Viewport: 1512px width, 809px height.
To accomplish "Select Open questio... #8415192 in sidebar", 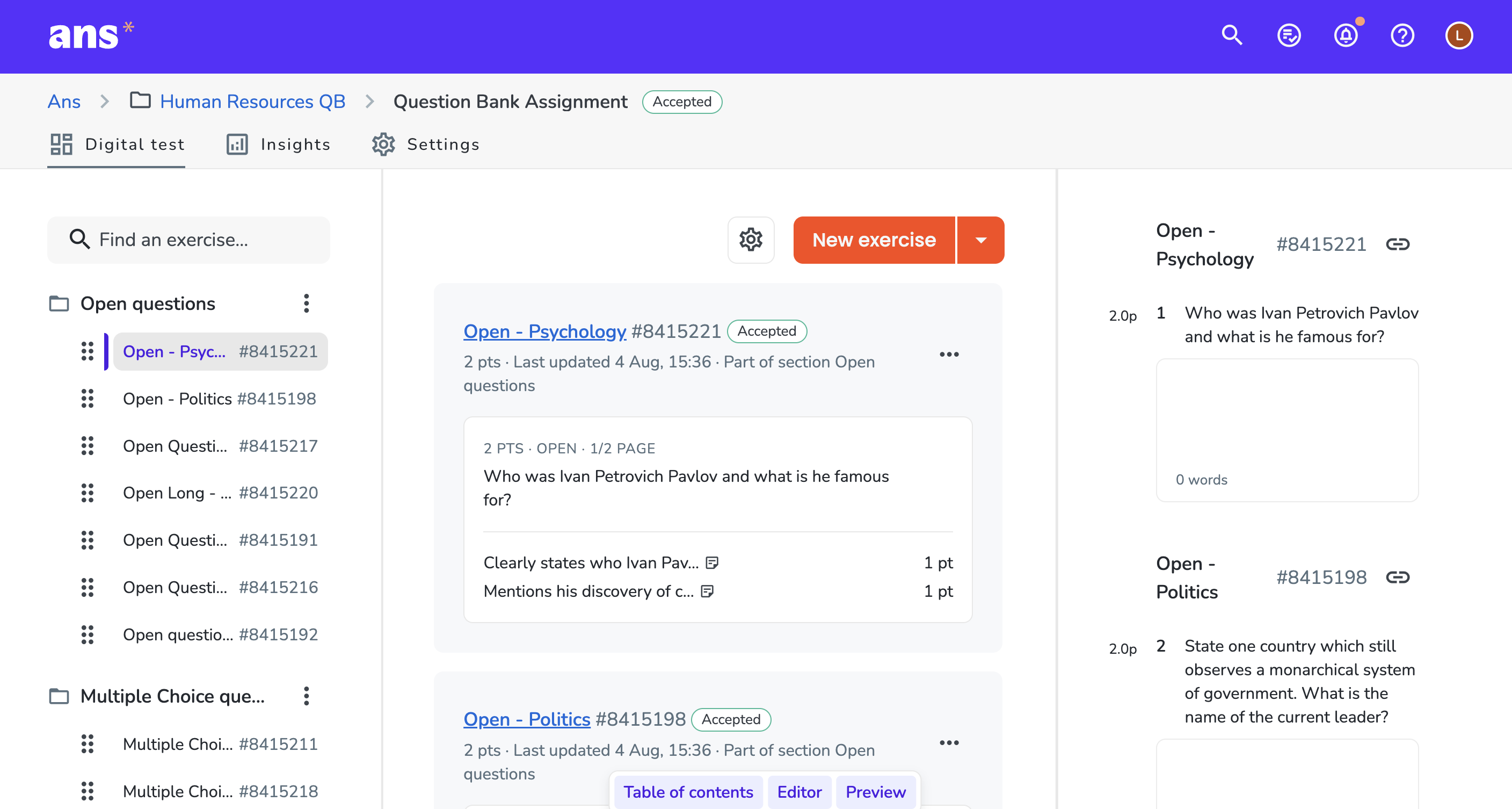I will [220, 634].
